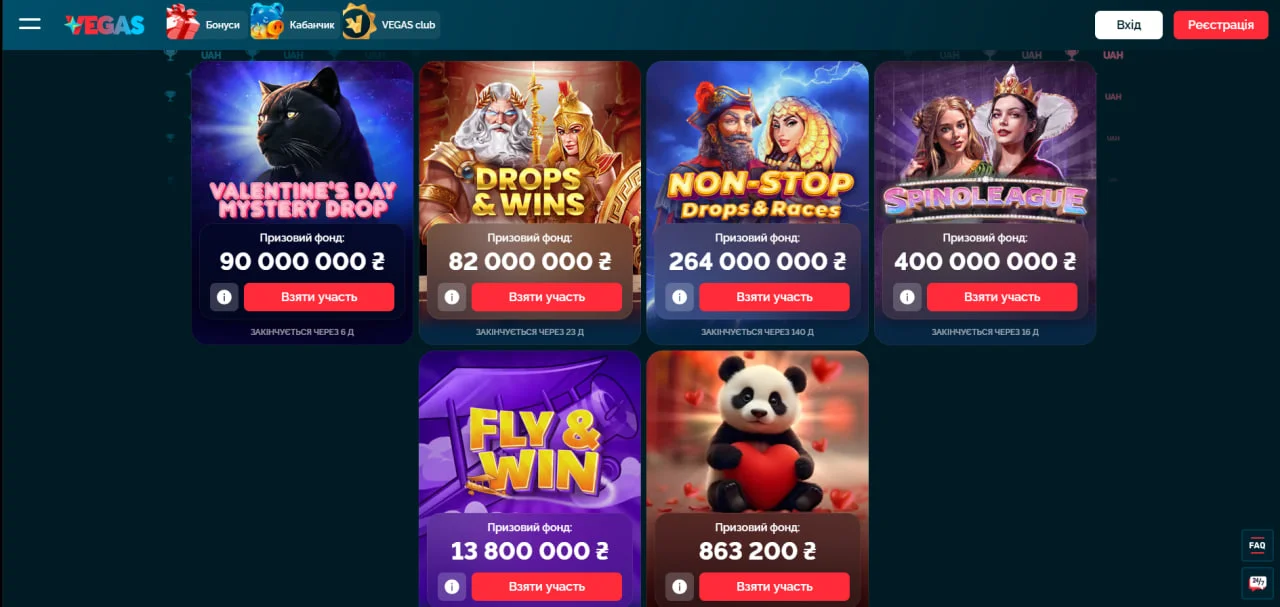Open Бонуси gift box item

tap(205, 24)
